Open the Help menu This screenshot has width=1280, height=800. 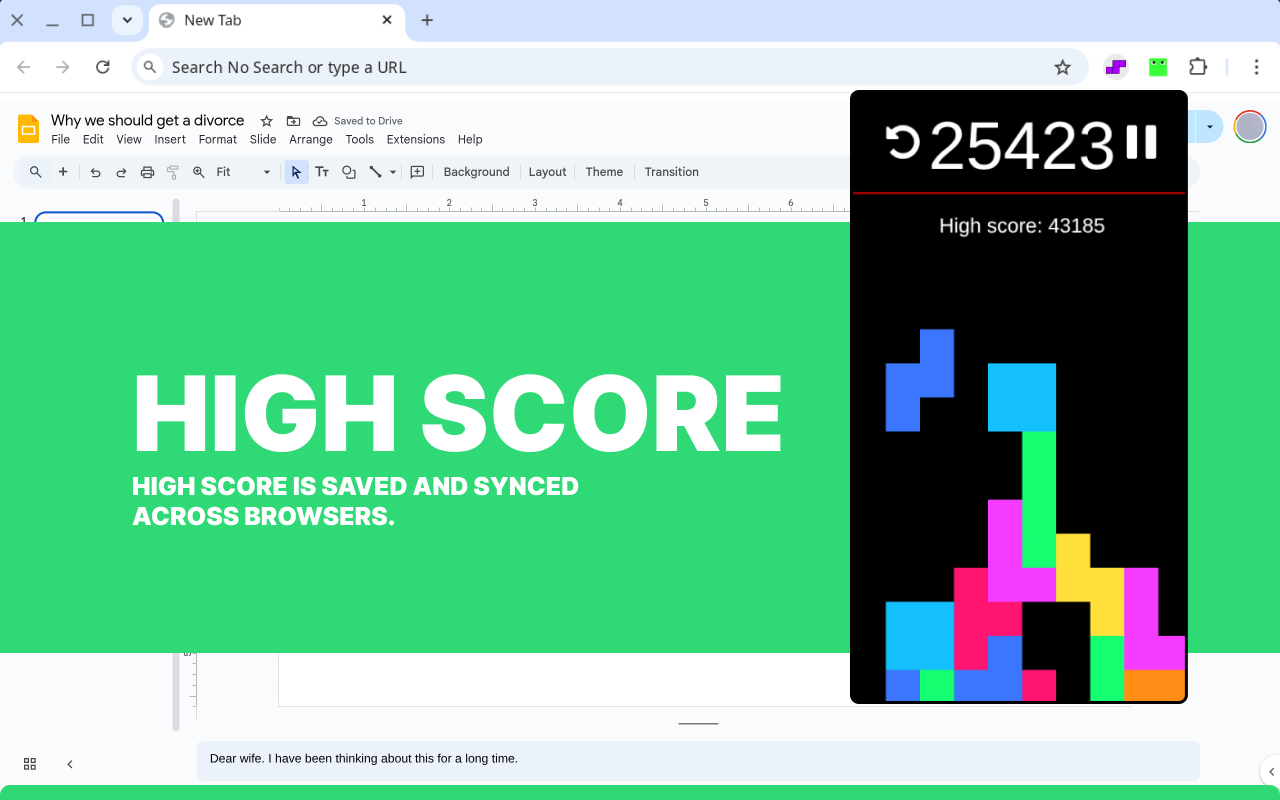[470, 140]
